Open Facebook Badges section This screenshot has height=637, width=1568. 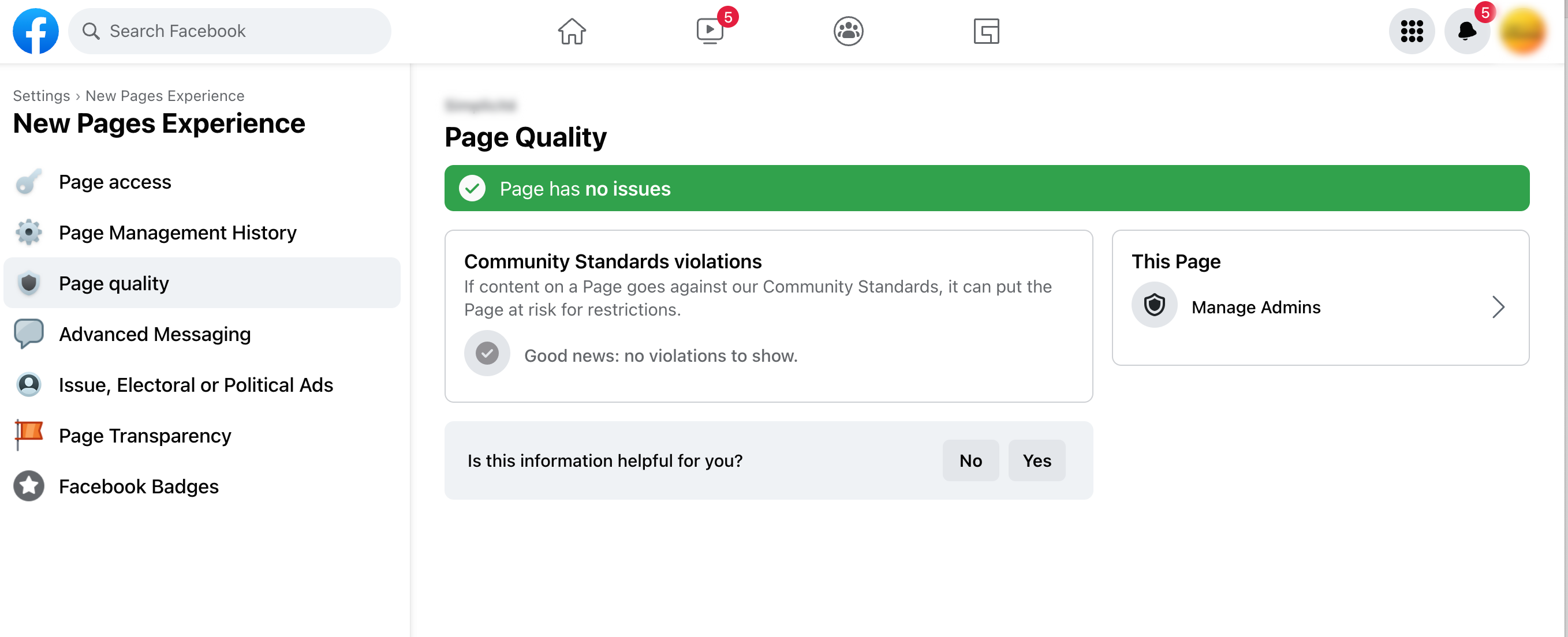click(x=138, y=486)
